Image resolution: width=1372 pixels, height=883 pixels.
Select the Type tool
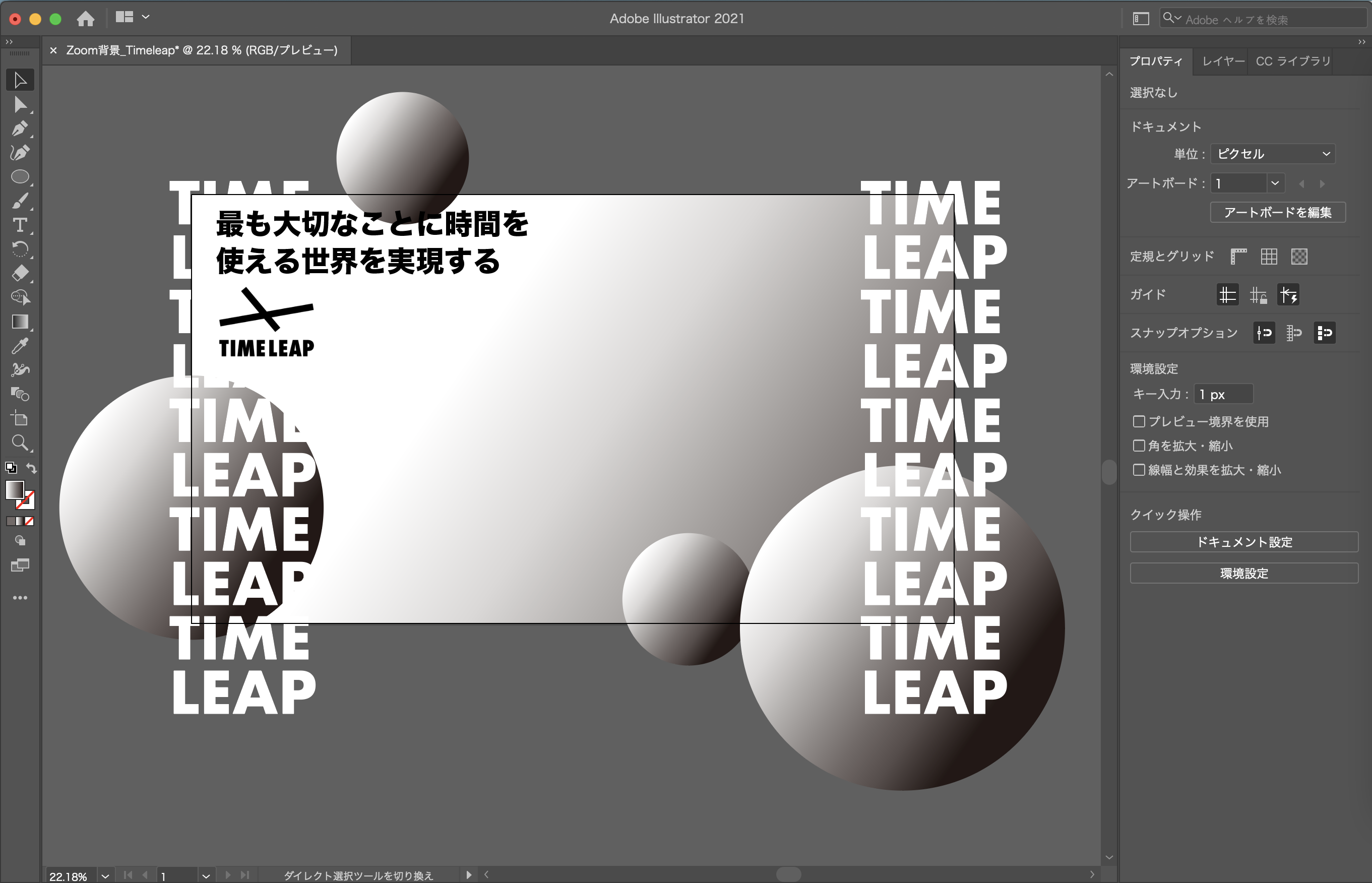click(x=20, y=225)
